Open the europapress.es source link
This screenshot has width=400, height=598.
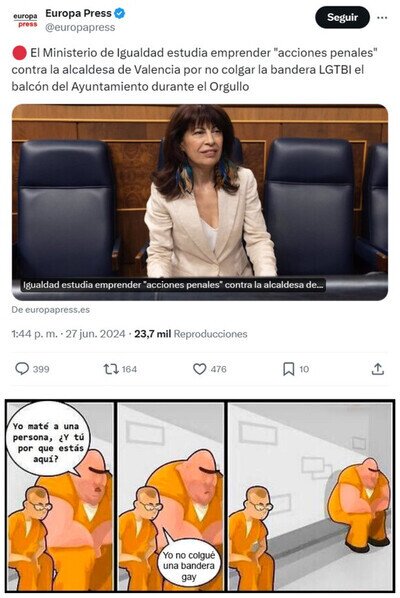[x=51, y=310]
